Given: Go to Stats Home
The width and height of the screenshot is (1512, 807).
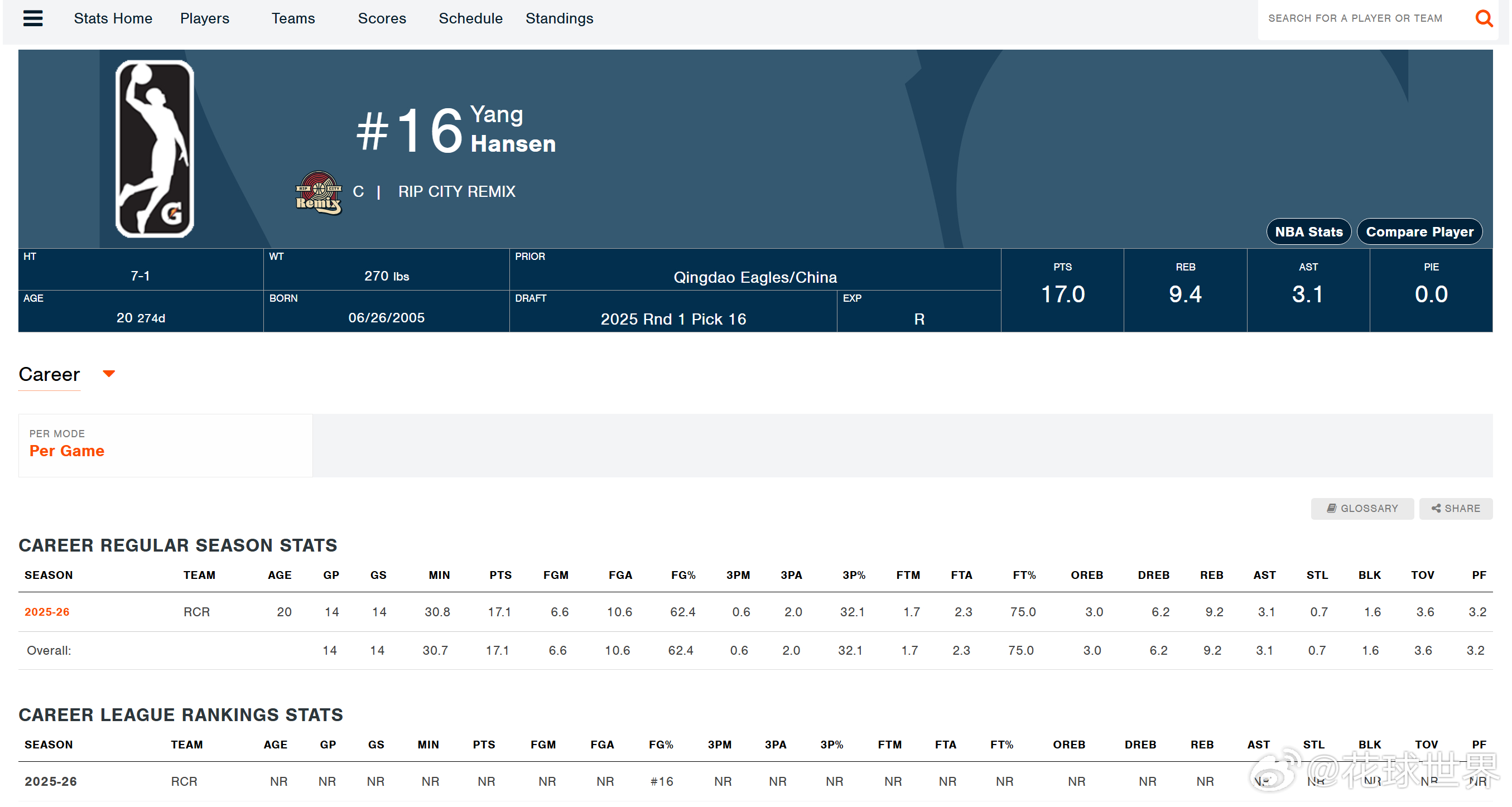Looking at the screenshot, I should pyautogui.click(x=113, y=18).
